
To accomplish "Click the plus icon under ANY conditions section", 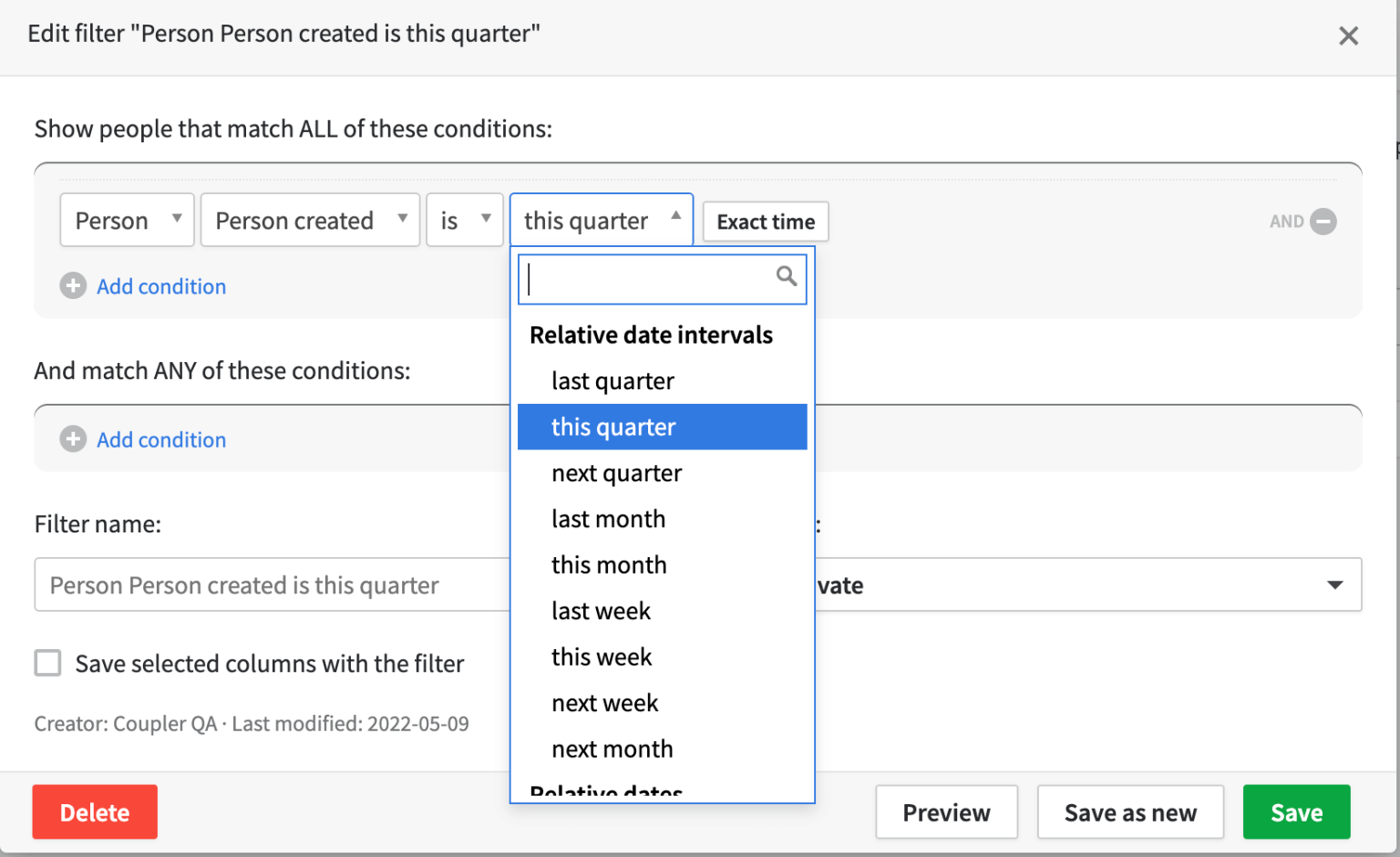I will (x=72, y=439).
